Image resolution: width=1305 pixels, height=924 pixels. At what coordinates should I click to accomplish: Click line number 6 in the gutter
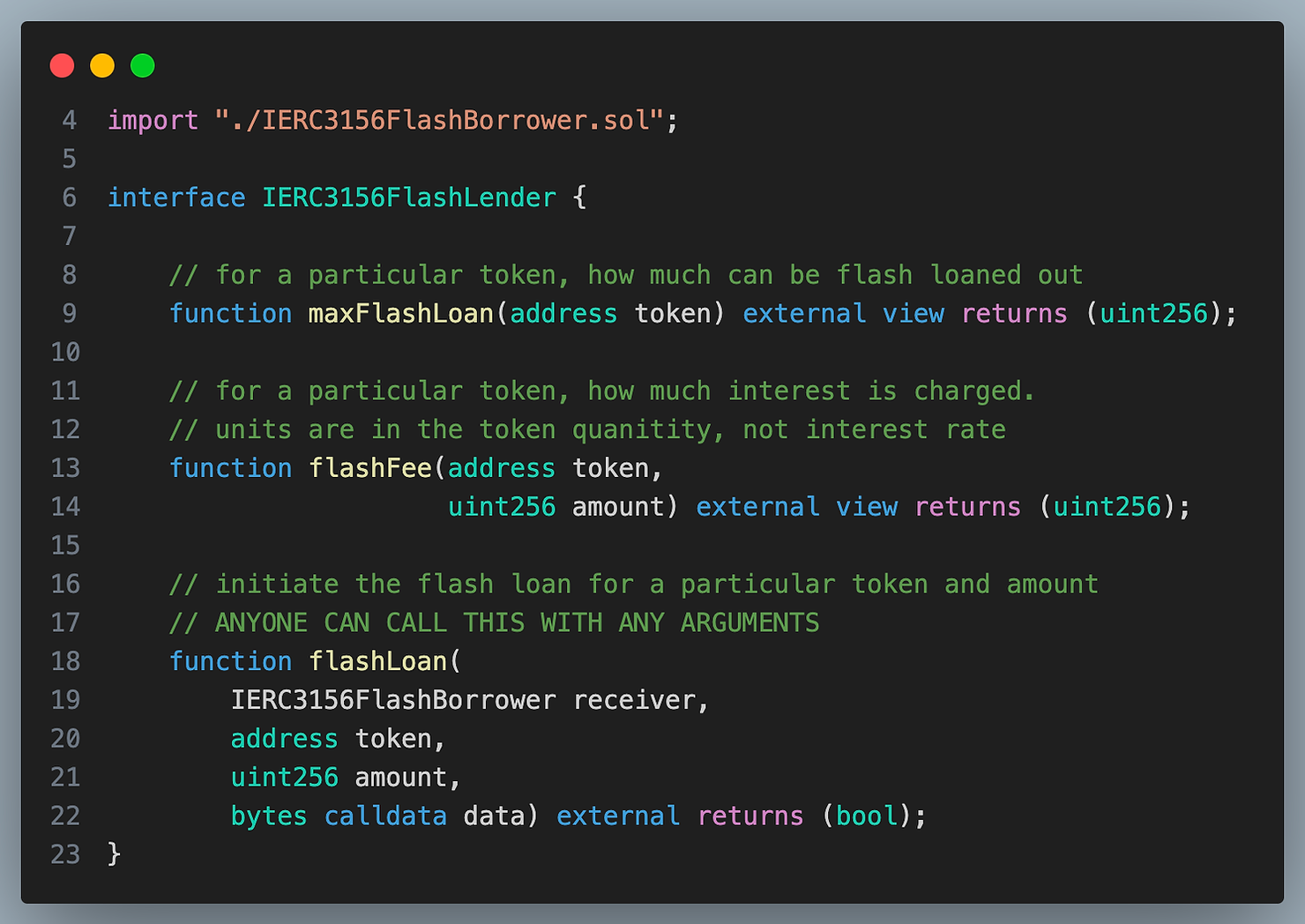click(x=69, y=197)
